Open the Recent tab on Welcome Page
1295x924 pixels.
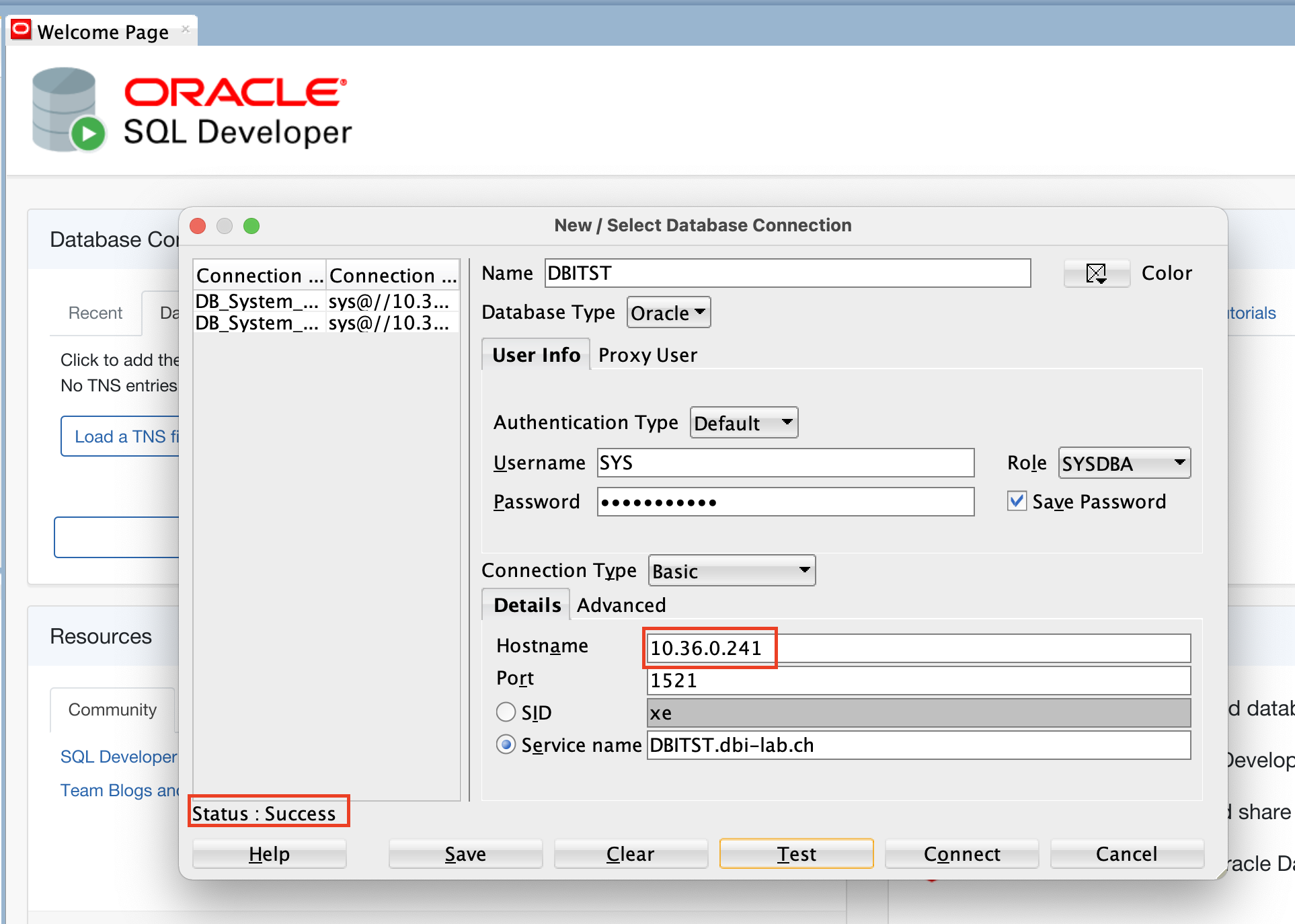pos(95,313)
